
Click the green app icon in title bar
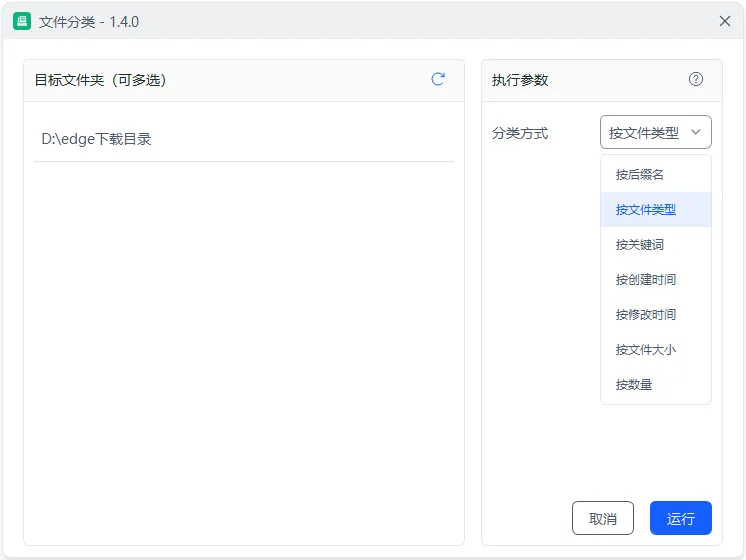22,21
